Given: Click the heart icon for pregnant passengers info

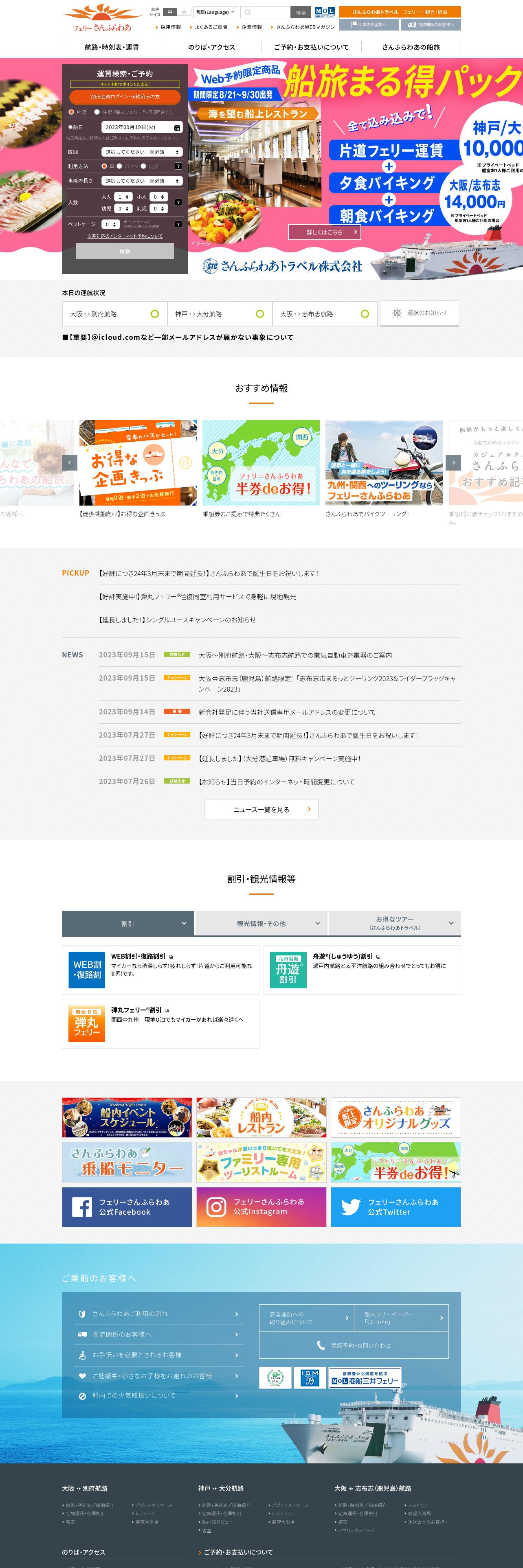Looking at the screenshot, I should (x=82, y=1375).
